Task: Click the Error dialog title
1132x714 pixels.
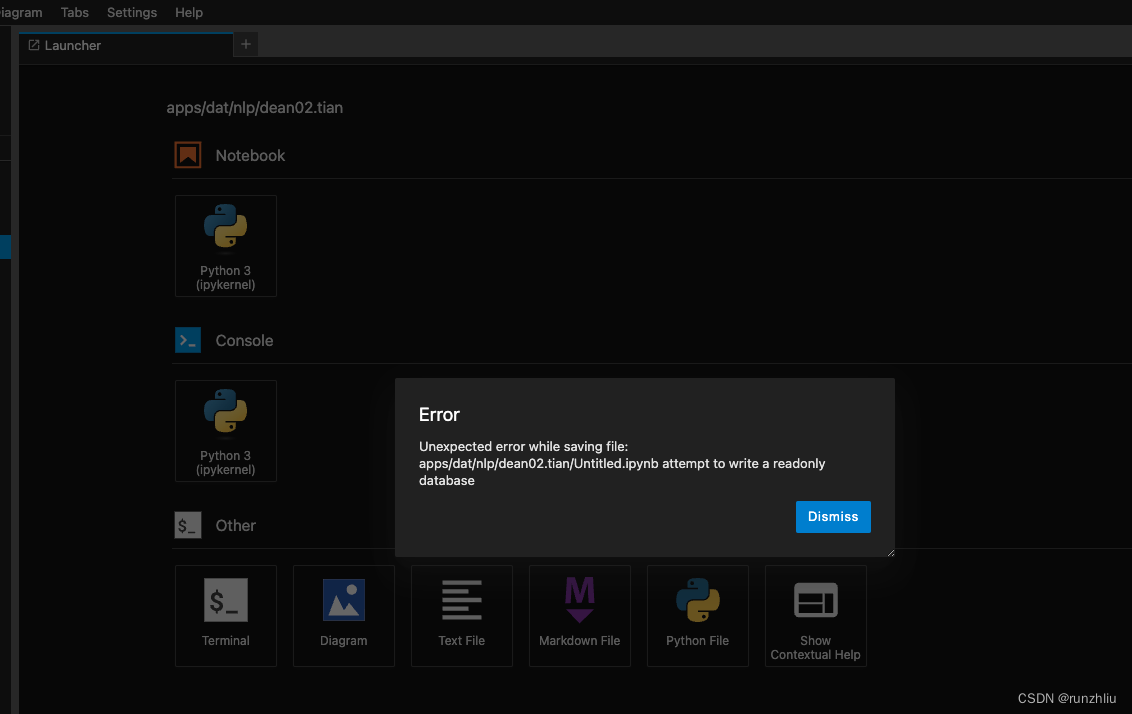Action: pos(439,414)
